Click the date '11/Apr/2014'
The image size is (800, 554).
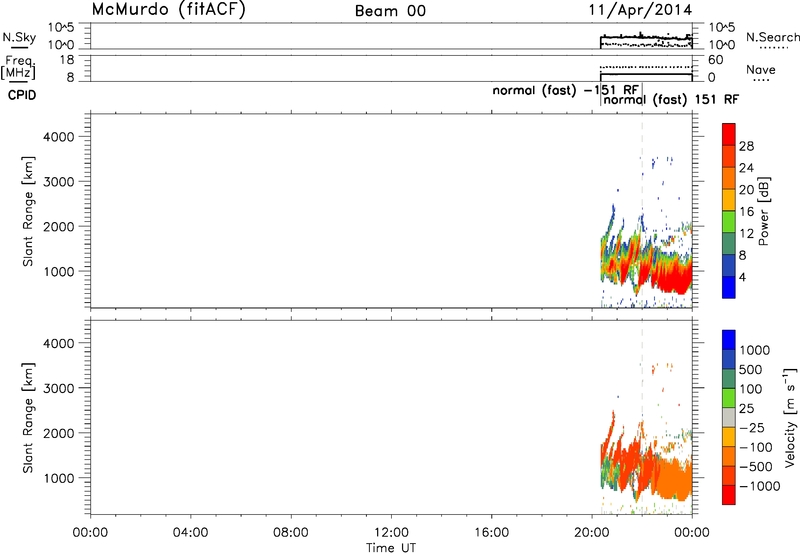tap(640, 10)
